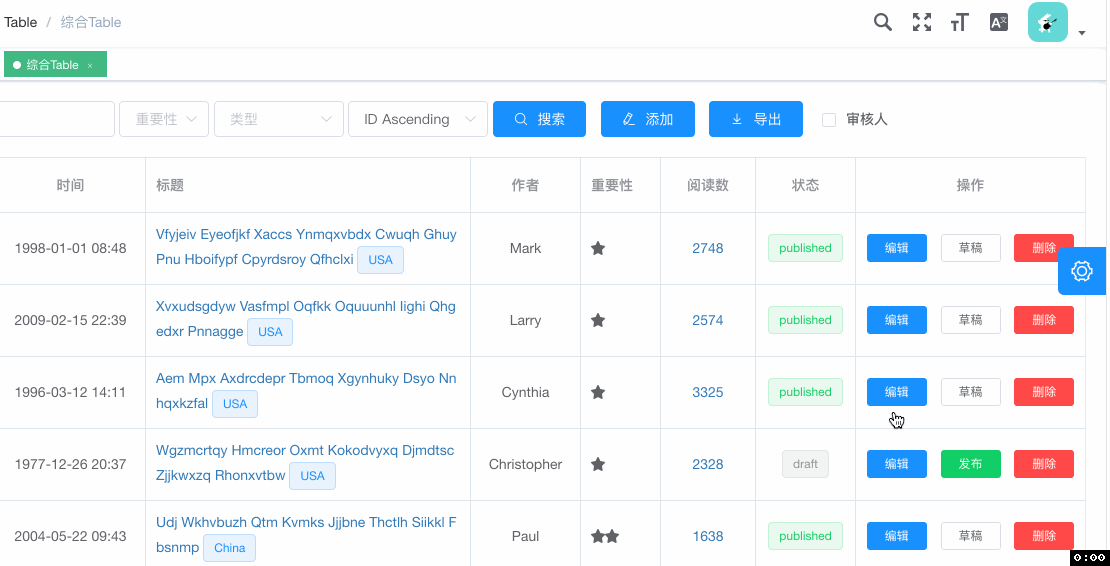Click the 搜索 search button
The width and height of the screenshot is (1110, 566).
(x=539, y=119)
